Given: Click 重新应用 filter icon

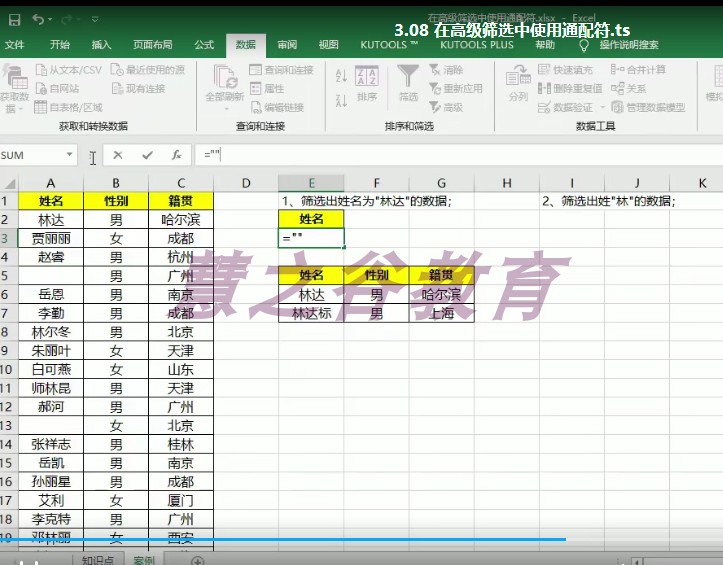Looking at the screenshot, I should pos(435,88).
